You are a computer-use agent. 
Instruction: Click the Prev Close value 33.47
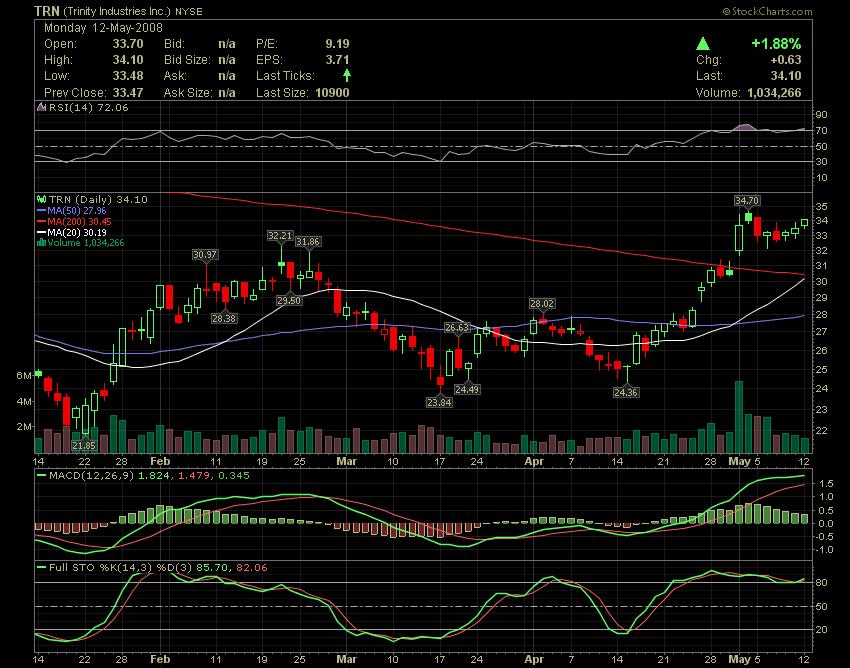128,93
